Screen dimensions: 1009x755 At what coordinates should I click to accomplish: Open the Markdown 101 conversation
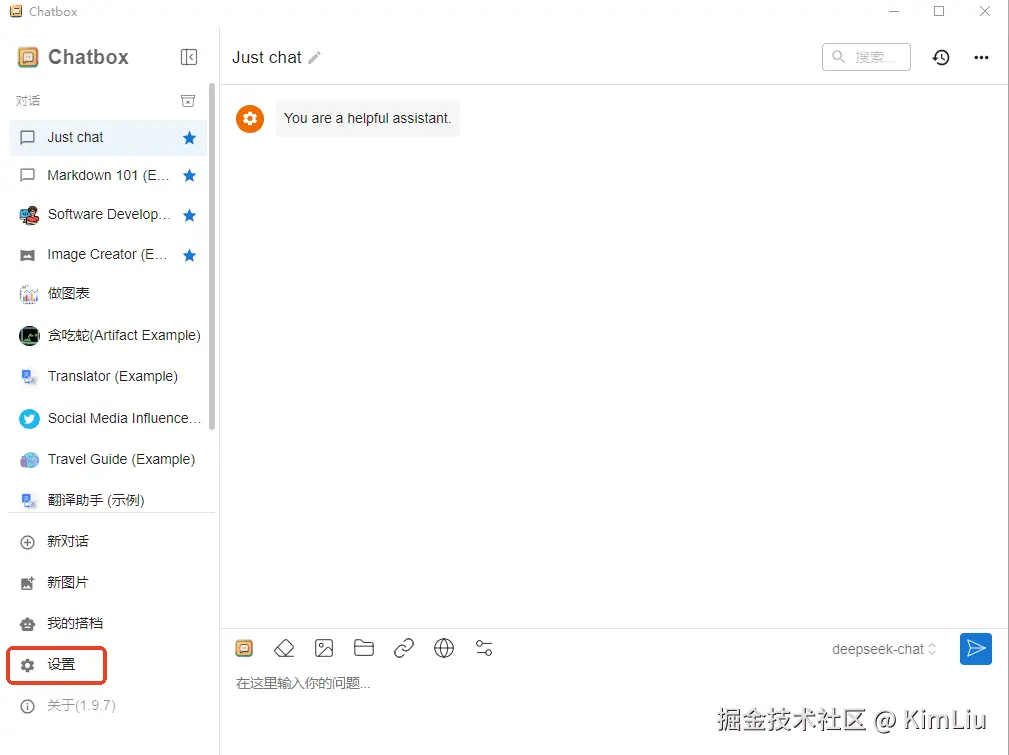point(108,175)
